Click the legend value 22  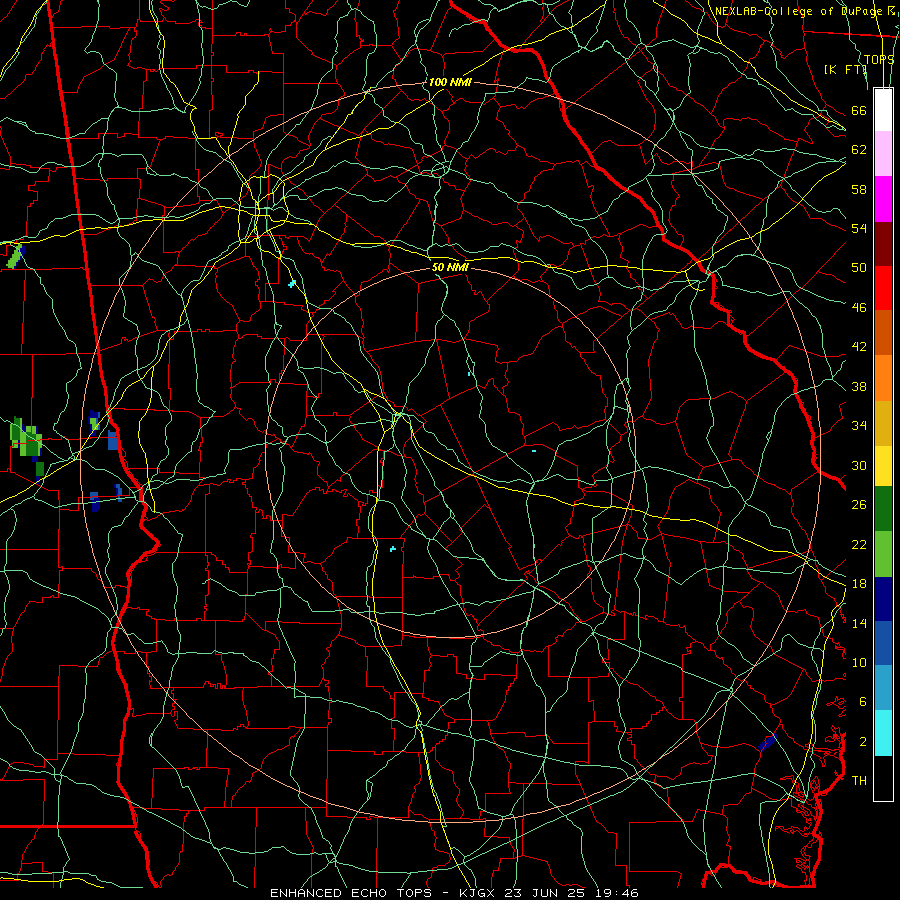tap(859, 544)
